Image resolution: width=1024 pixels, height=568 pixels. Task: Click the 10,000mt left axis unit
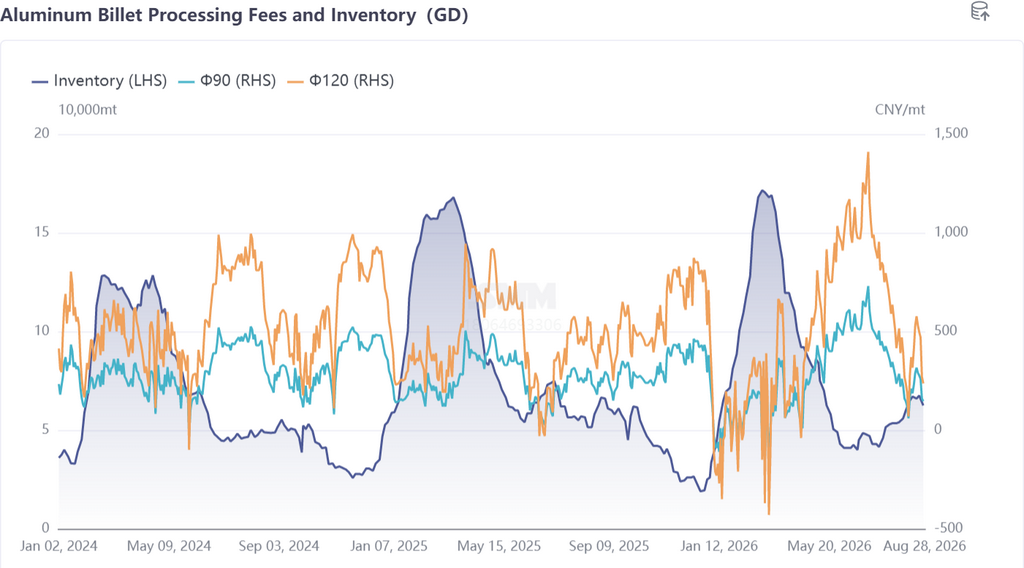(88, 110)
